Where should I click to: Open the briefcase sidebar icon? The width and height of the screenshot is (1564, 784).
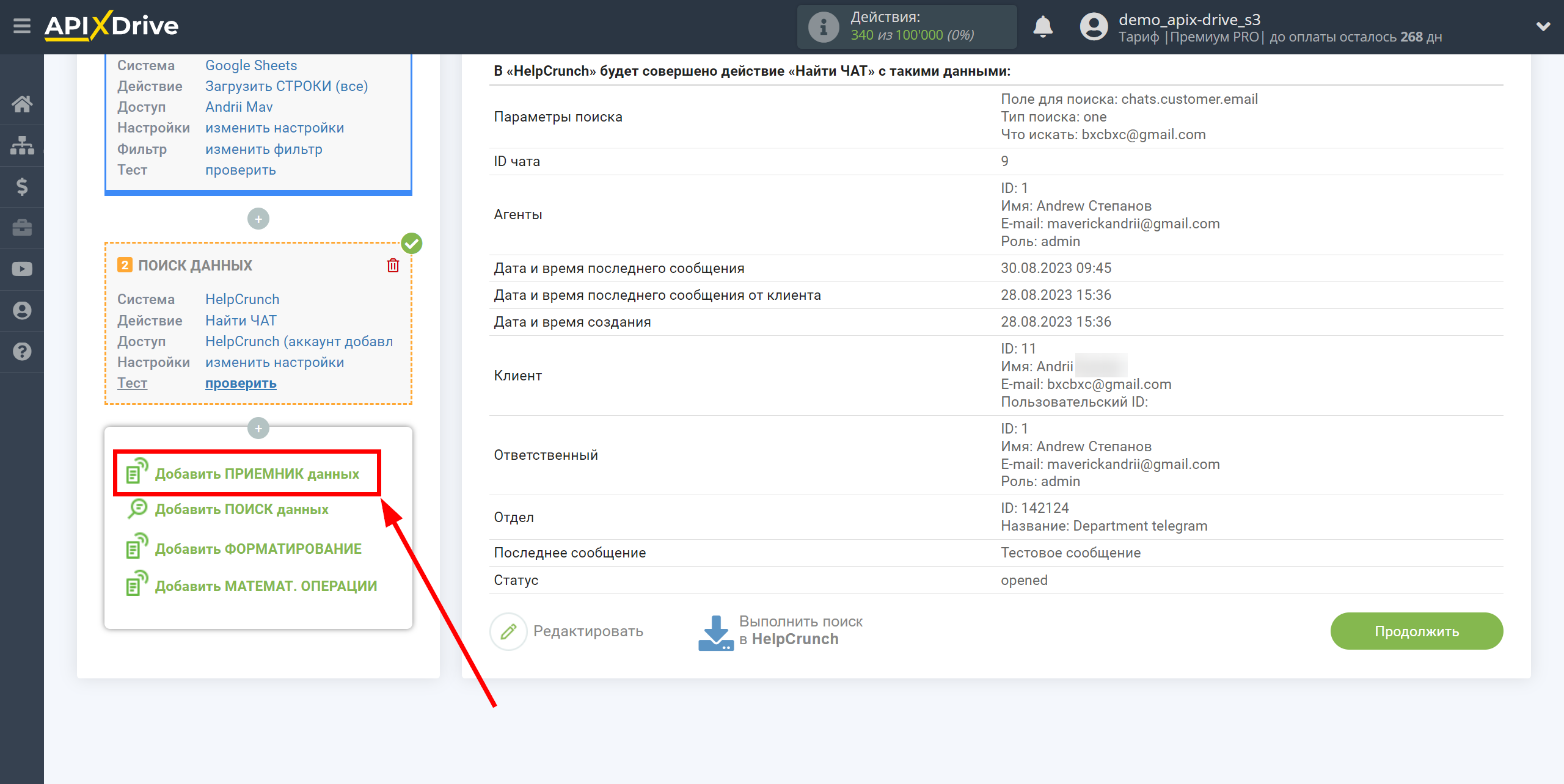pyautogui.click(x=22, y=228)
